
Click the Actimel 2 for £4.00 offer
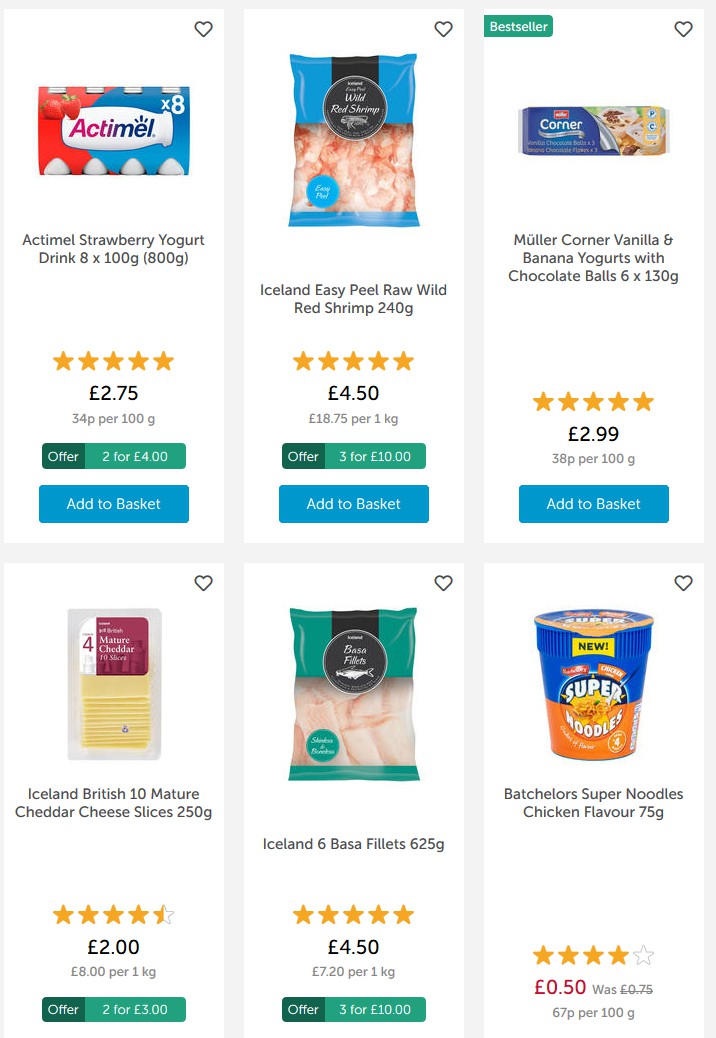click(114, 457)
